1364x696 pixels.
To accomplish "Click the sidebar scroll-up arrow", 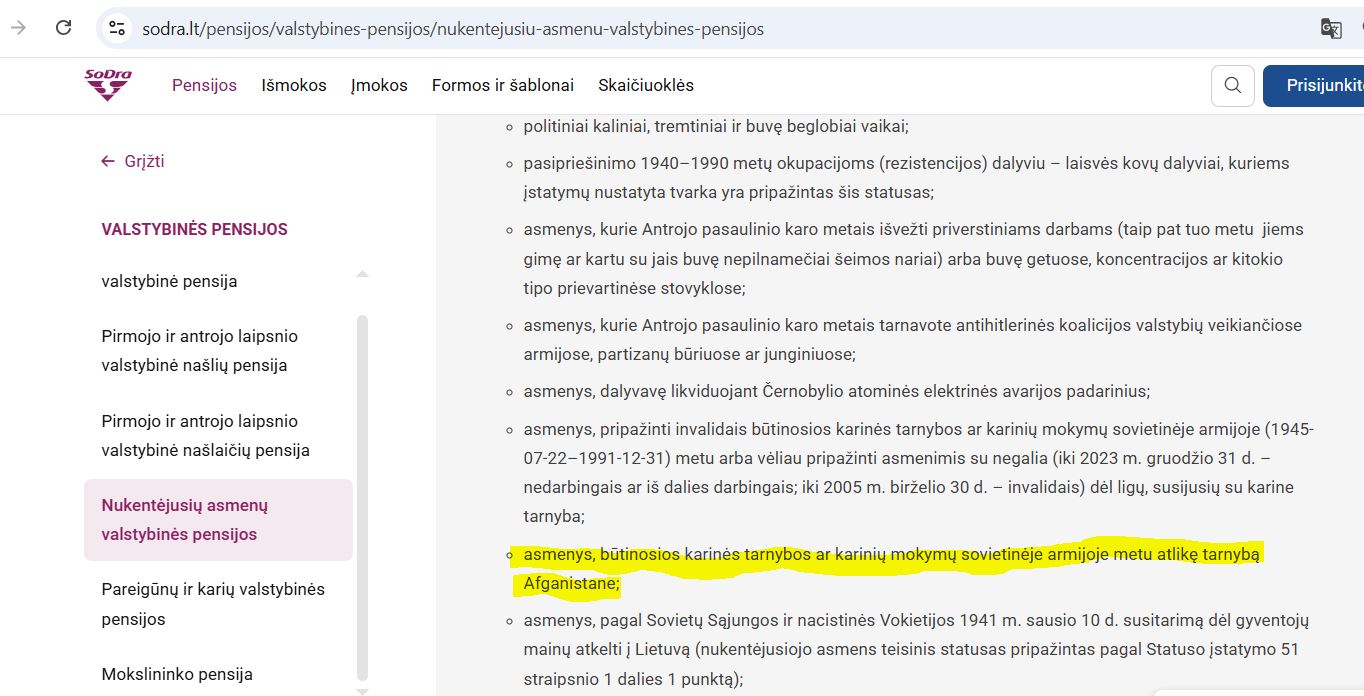I will coord(362,274).
